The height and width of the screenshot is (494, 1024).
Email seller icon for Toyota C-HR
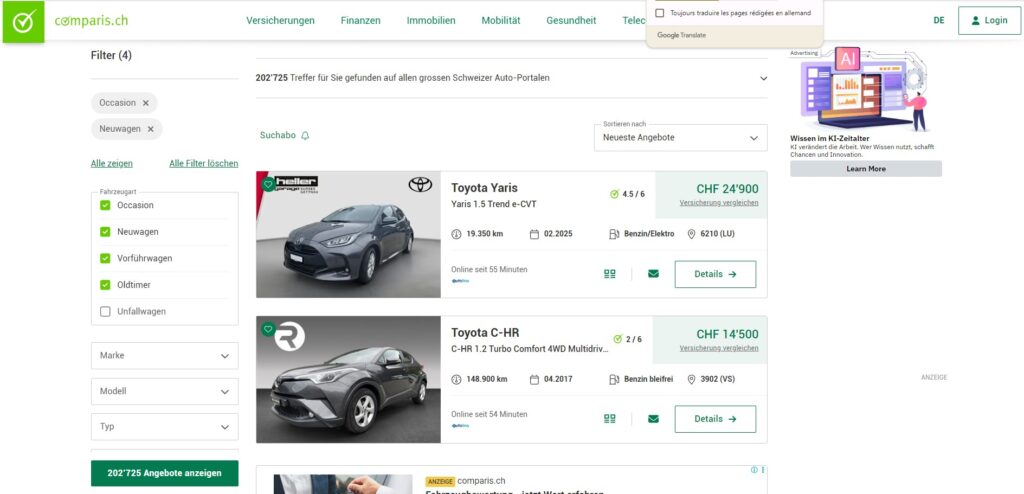tap(653, 419)
